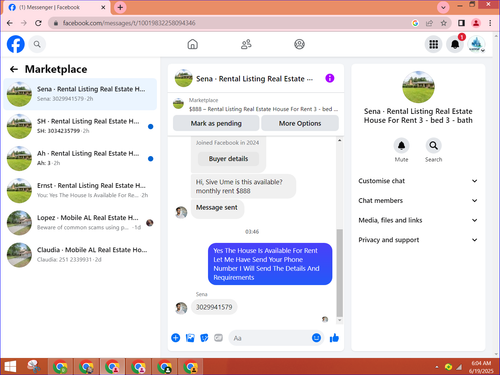The height and width of the screenshot is (375, 500).
Task: Open the Friends icon in top navigation
Action: tap(246, 44)
